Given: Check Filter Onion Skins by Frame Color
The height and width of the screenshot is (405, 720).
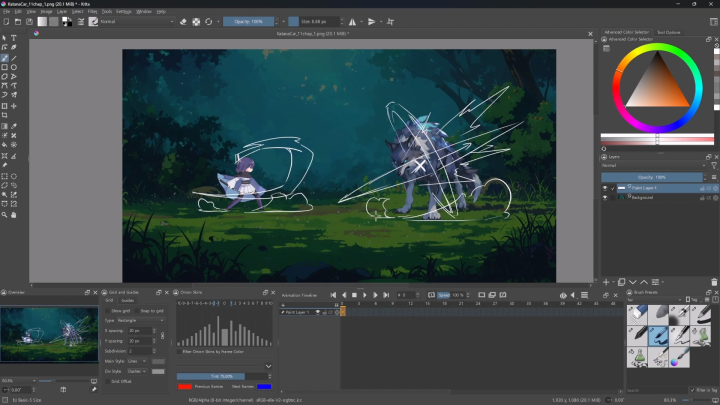Looking at the screenshot, I should tap(180, 352).
